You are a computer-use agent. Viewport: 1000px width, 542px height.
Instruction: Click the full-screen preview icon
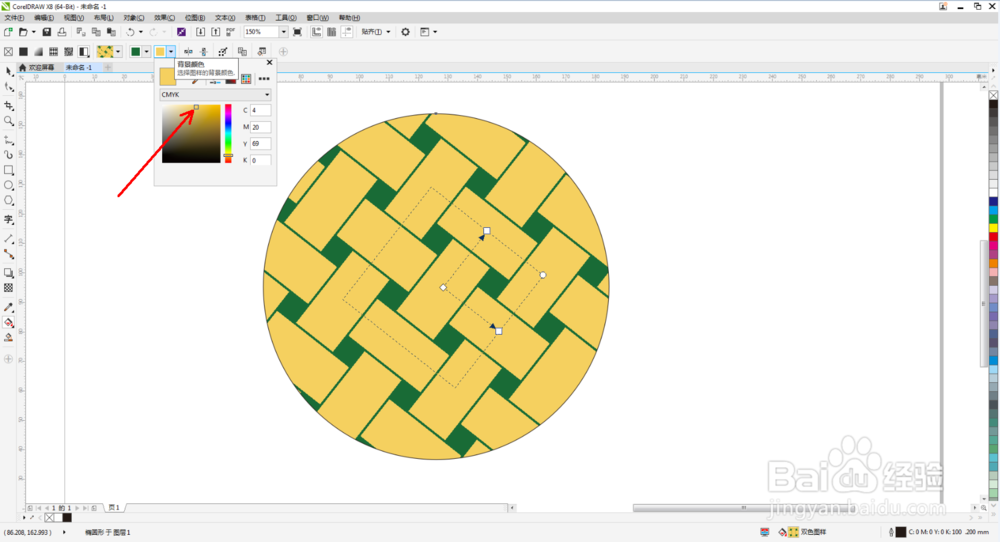[297, 32]
